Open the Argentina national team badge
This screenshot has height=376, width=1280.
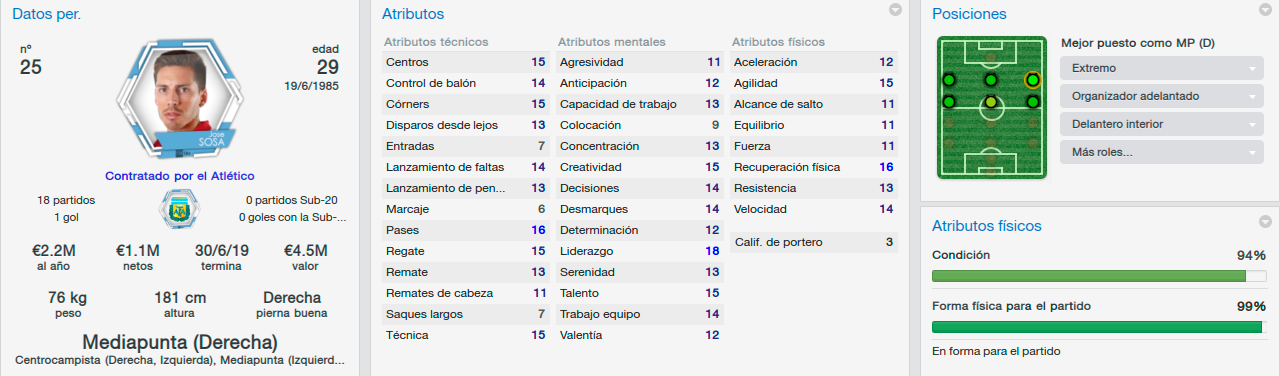tap(180, 209)
